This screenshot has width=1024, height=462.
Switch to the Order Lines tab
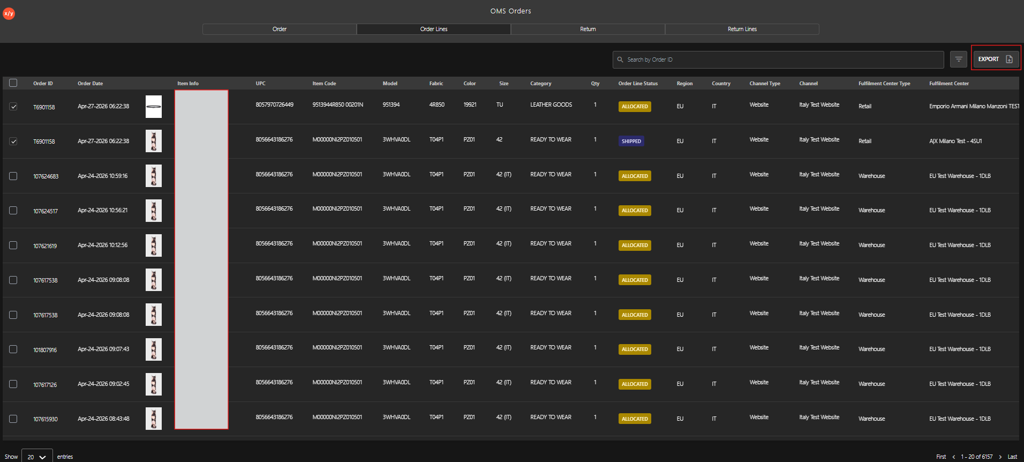(x=434, y=29)
